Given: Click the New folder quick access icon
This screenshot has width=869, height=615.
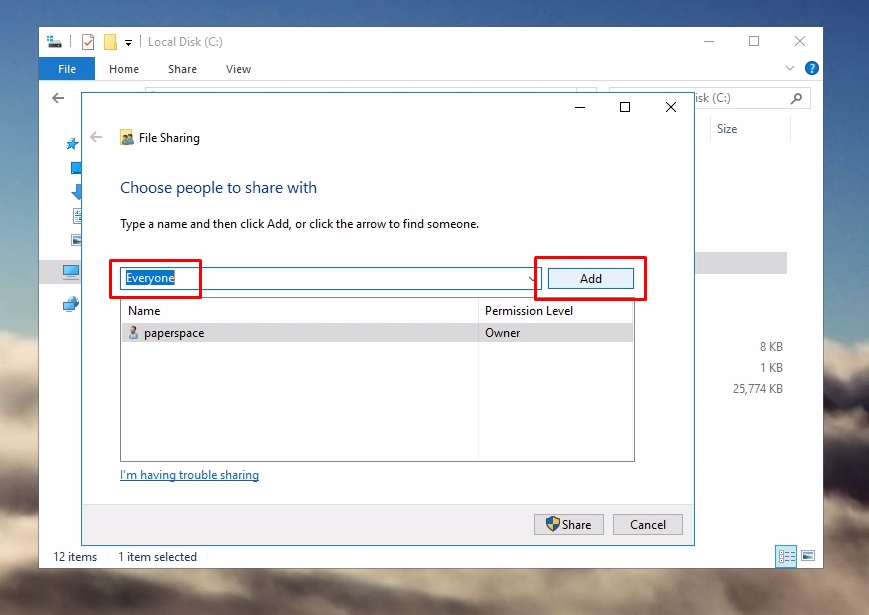Looking at the screenshot, I should (110, 42).
